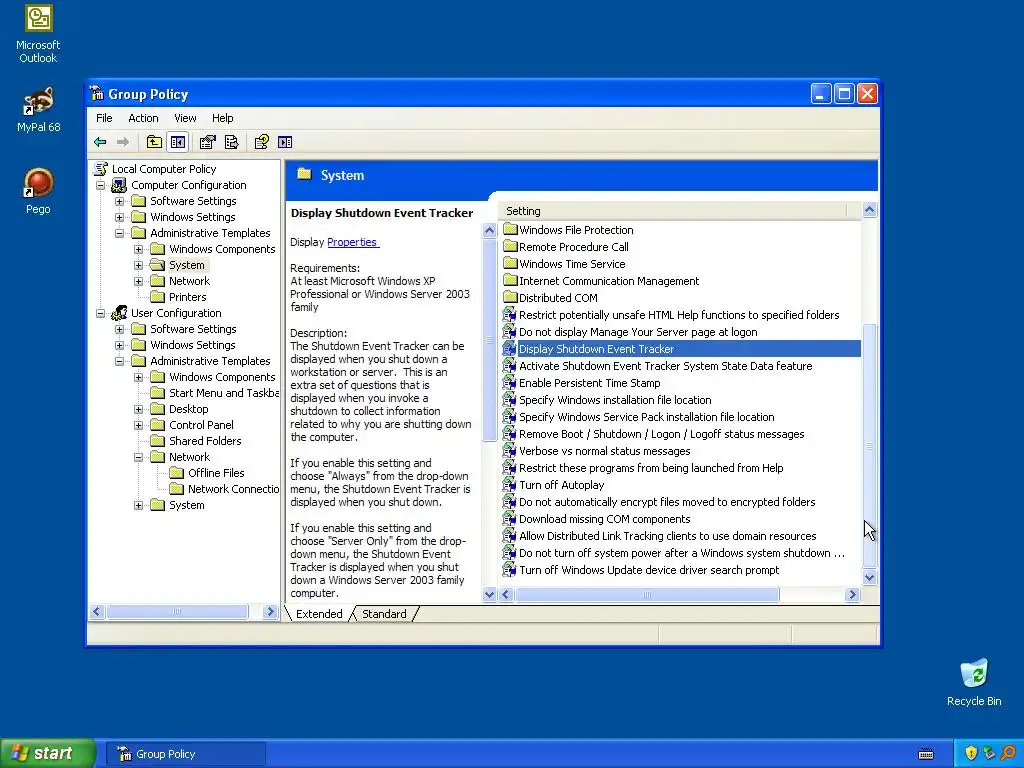Toggle the Show/Hide Console Tree icon

[x=178, y=142]
